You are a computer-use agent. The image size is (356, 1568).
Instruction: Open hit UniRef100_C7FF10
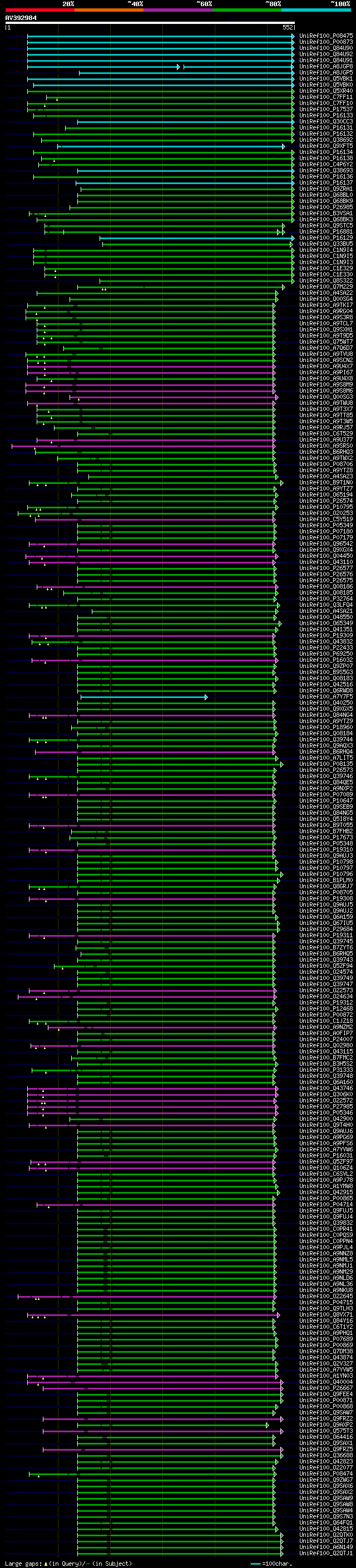[x=326, y=103]
